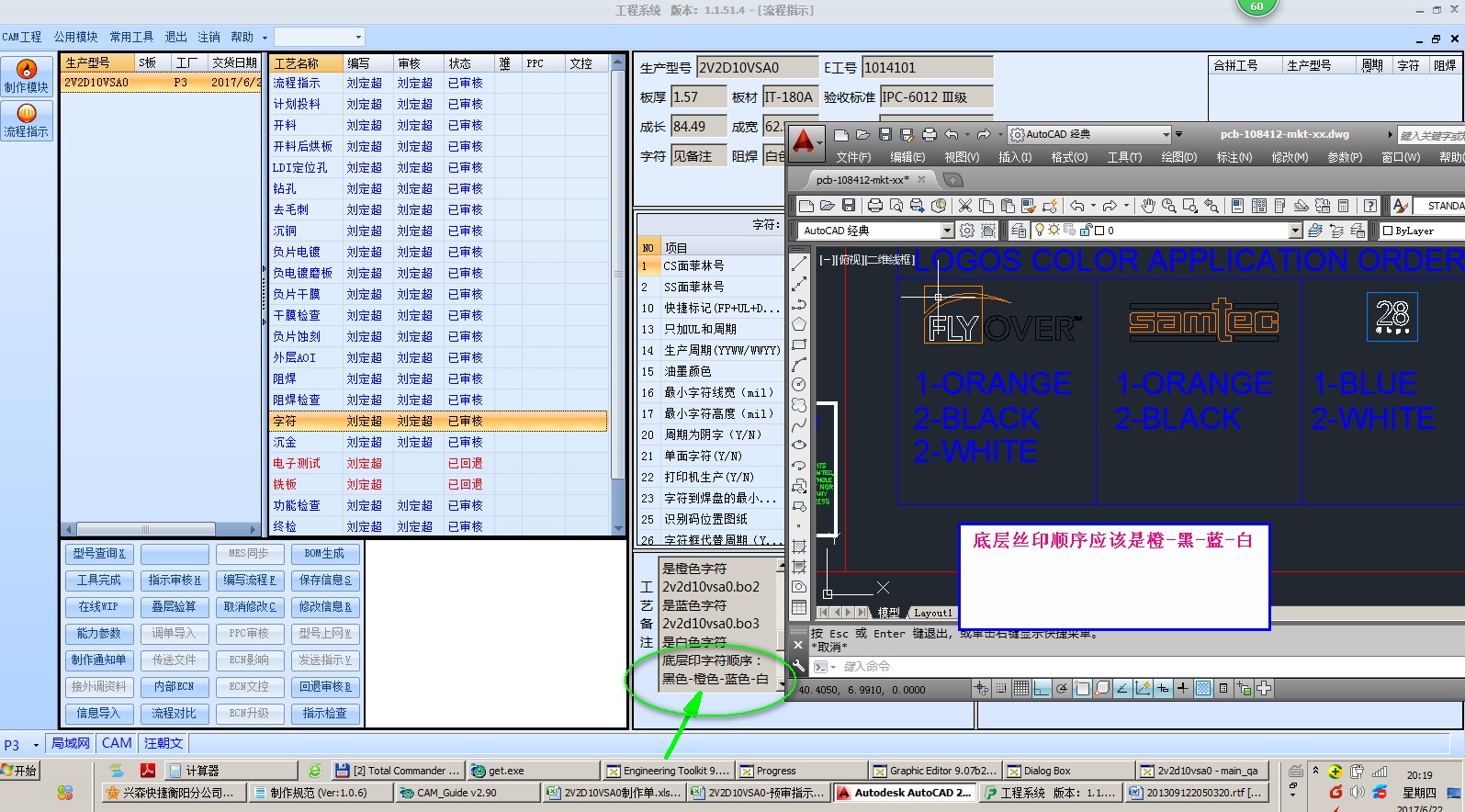The width and height of the screenshot is (1465, 812).
Task: Select the 电子测试 process row
Action: (x=439, y=463)
